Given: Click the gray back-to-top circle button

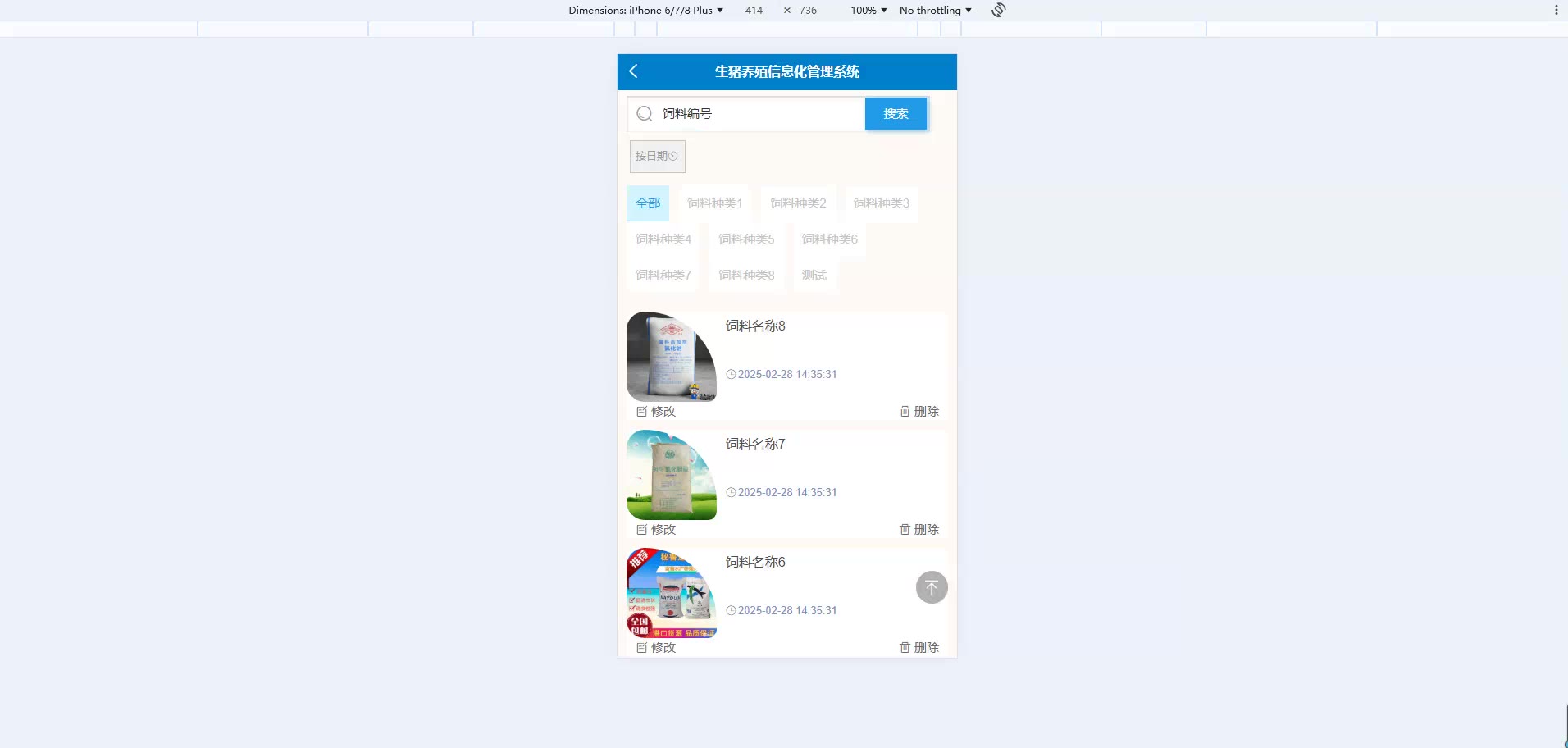Looking at the screenshot, I should tap(932, 587).
